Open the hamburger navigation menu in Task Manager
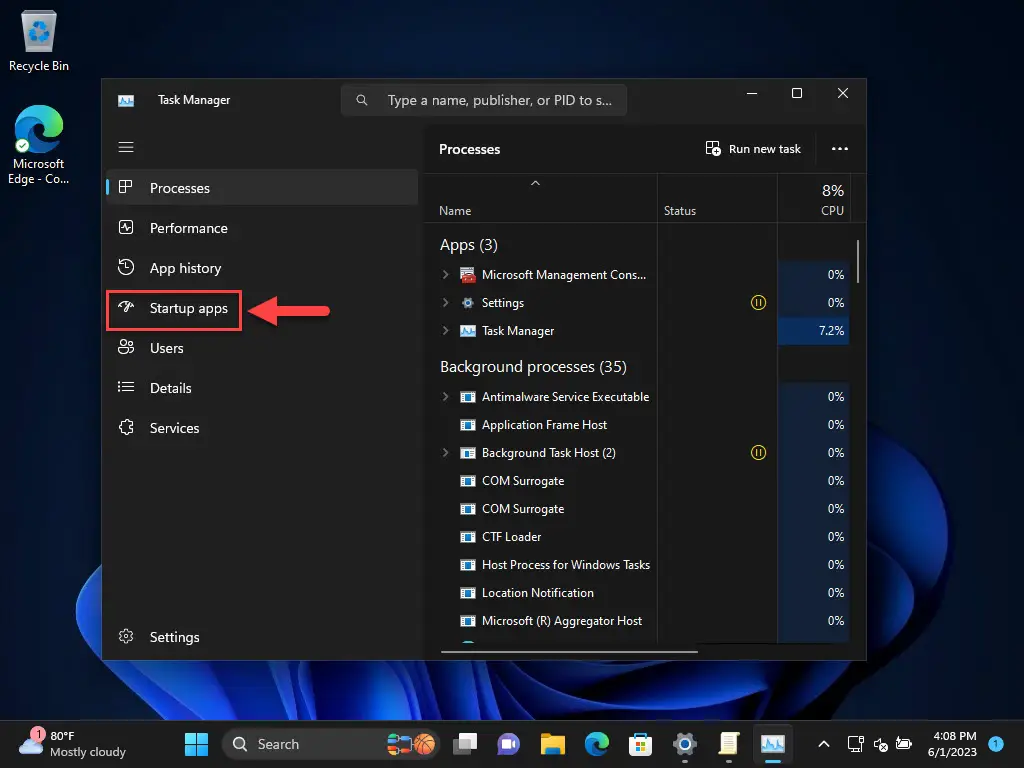The width and height of the screenshot is (1024, 768). pyautogui.click(x=126, y=147)
